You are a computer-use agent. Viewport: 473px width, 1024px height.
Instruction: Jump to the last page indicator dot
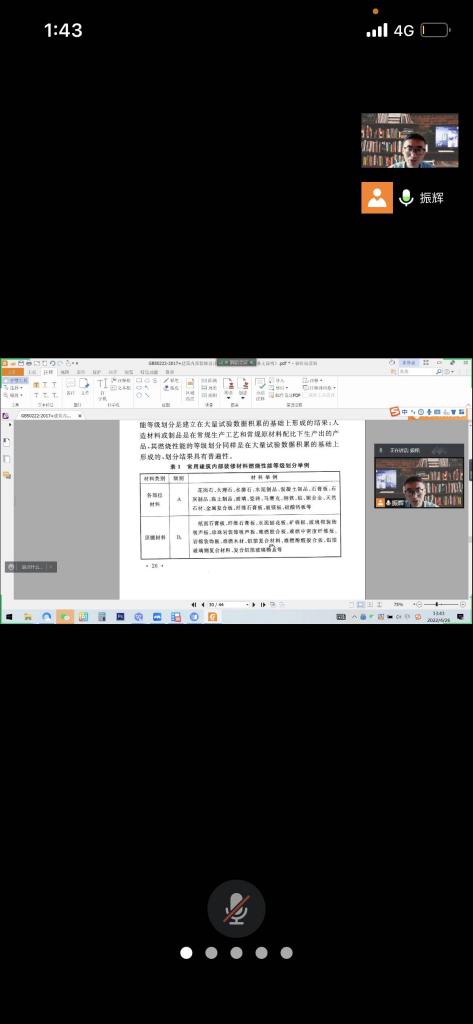click(286, 953)
